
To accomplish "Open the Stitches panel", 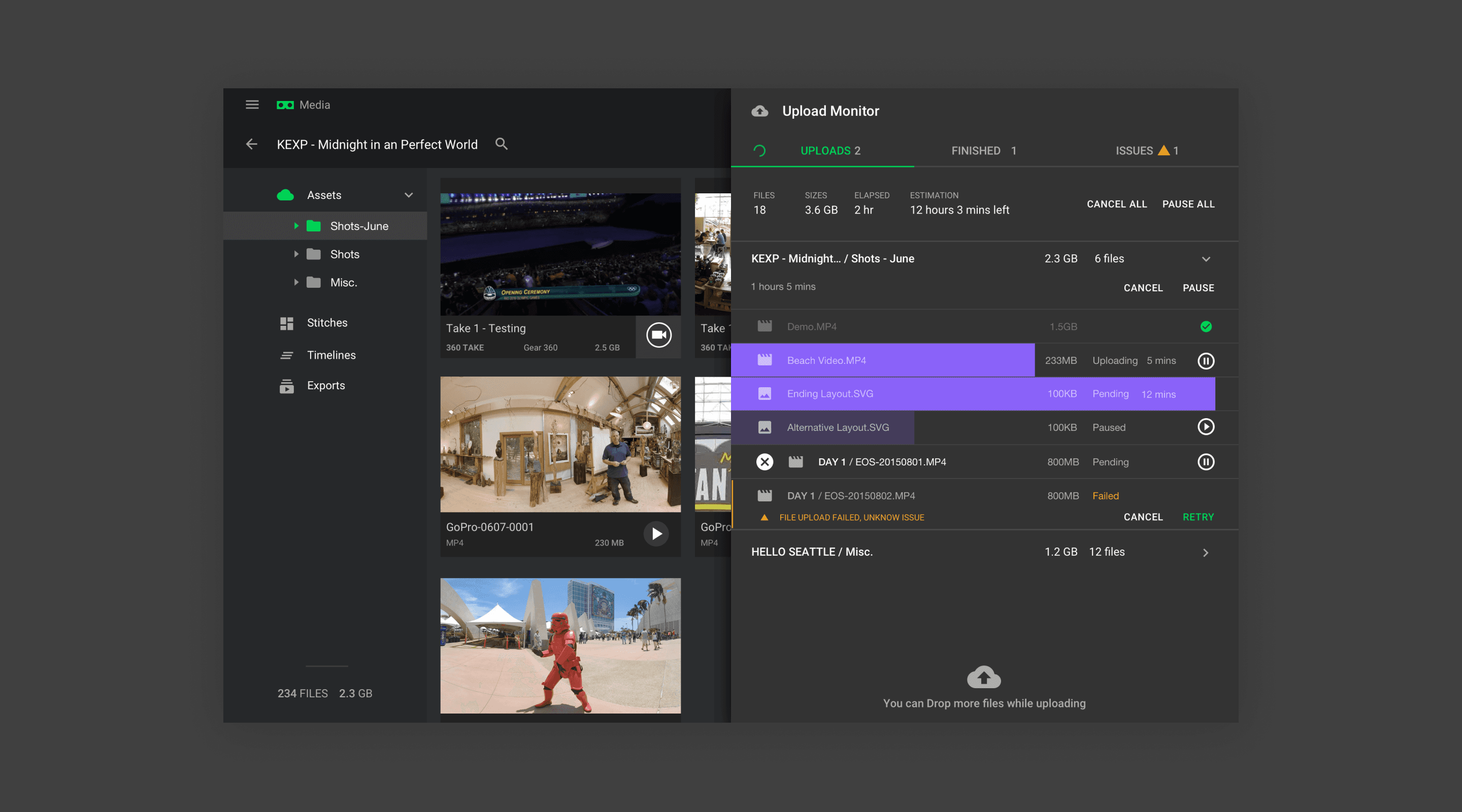I will 327,322.
